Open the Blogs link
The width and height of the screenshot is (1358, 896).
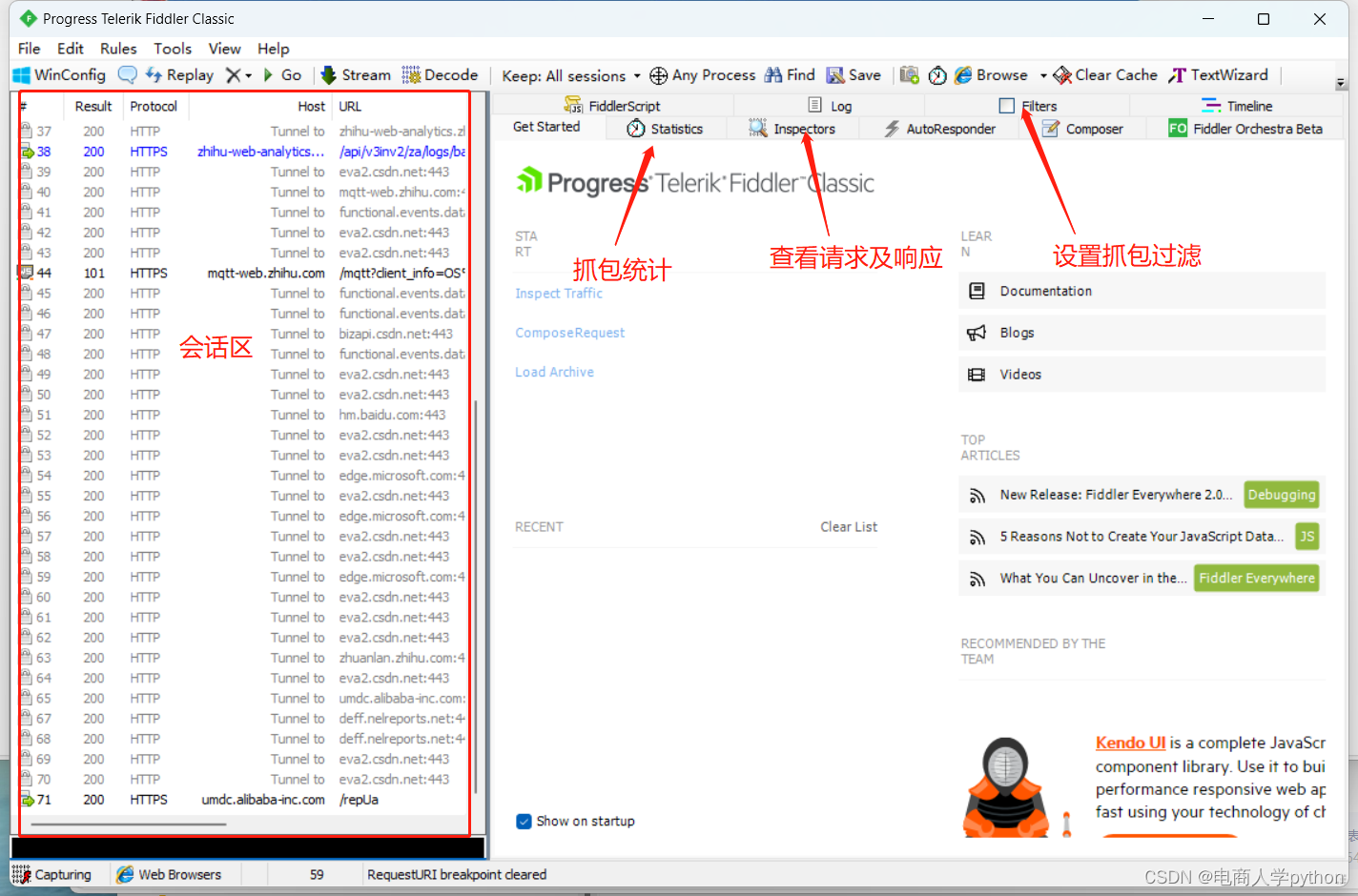(1142, 333)
